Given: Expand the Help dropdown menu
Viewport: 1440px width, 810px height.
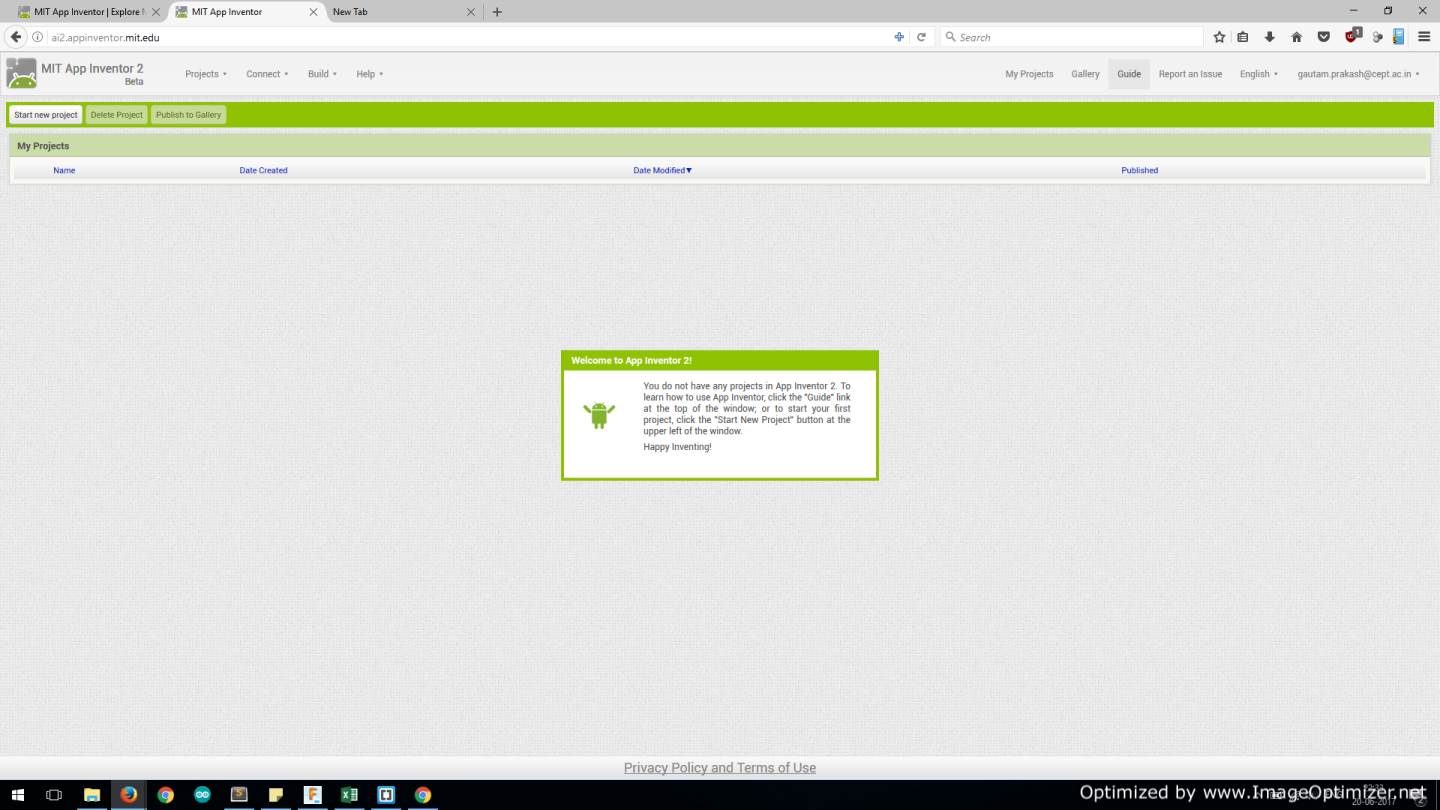Looking at the screenshot, I should [x=369, y=74].
